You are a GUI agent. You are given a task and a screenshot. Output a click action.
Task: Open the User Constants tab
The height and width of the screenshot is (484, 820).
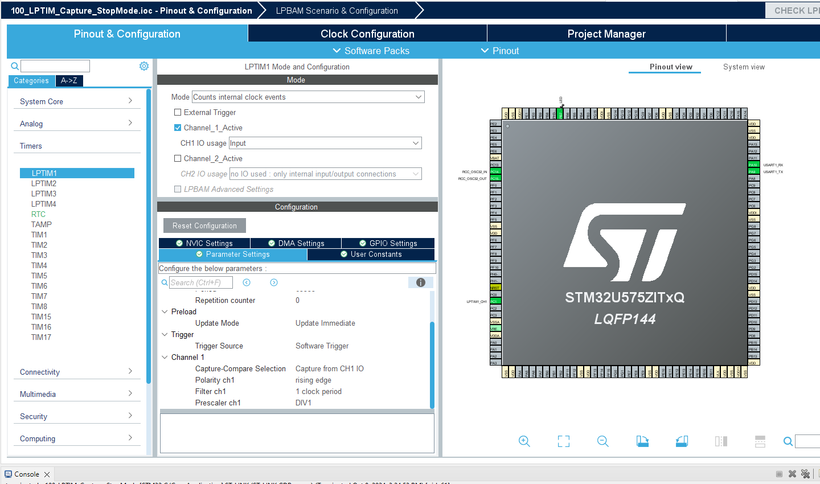[x=371, y=254]
